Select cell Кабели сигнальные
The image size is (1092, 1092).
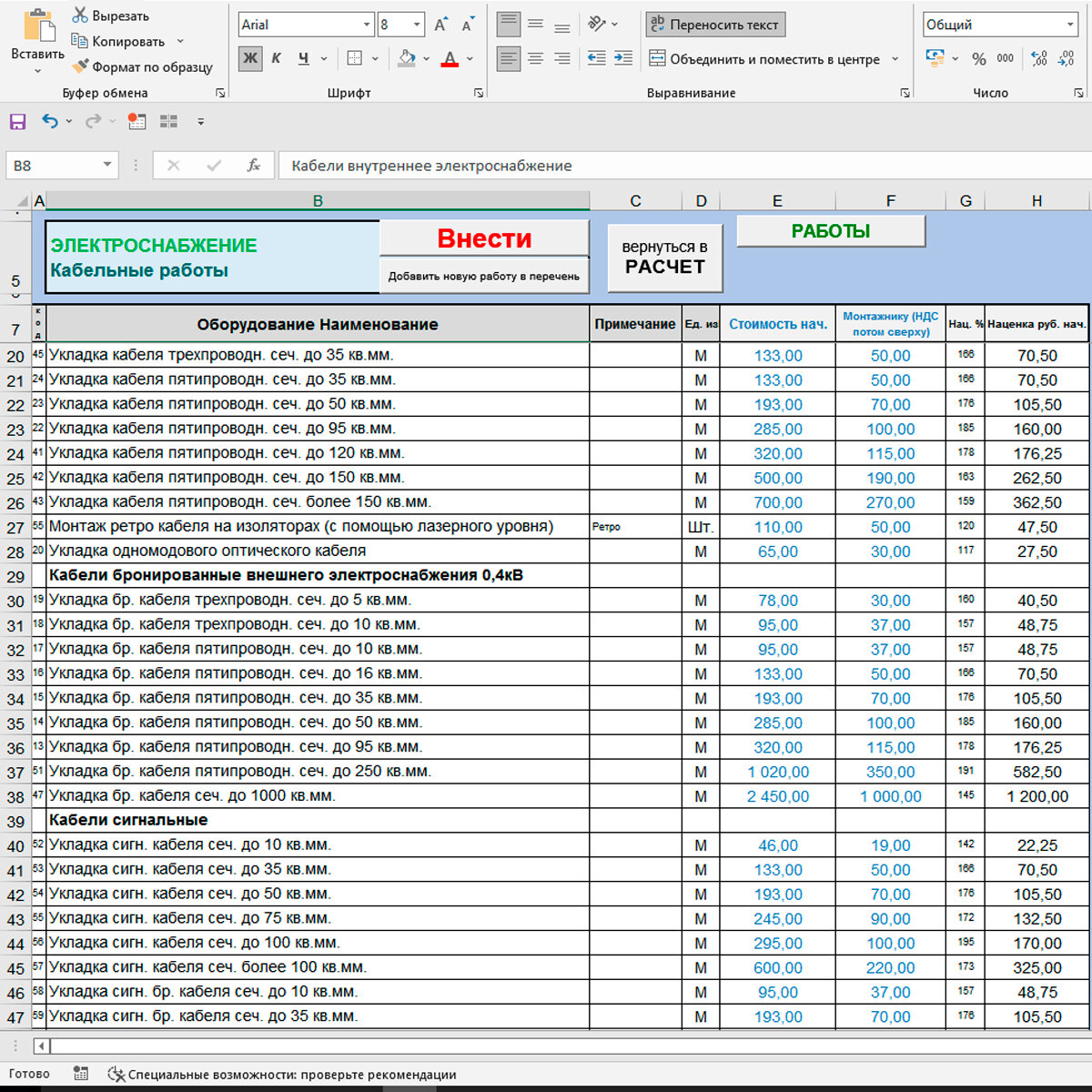318,820
